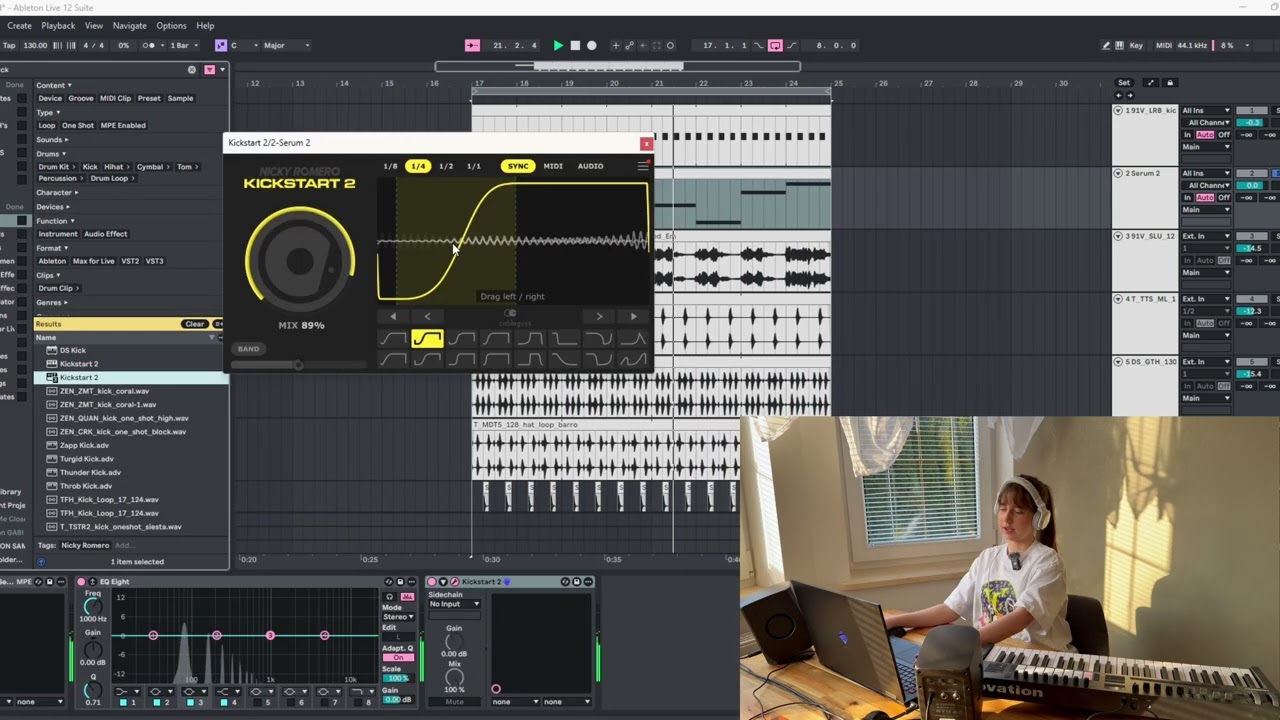
Task: Go to previous Kickstart curve preset
Action: coord(427,316)
